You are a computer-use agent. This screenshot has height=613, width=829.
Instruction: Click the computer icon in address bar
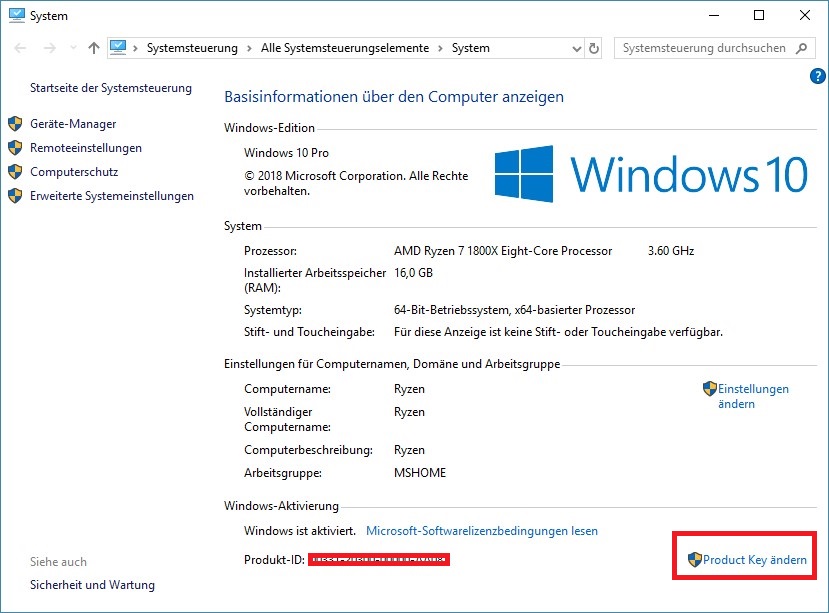tap(118, 48)
